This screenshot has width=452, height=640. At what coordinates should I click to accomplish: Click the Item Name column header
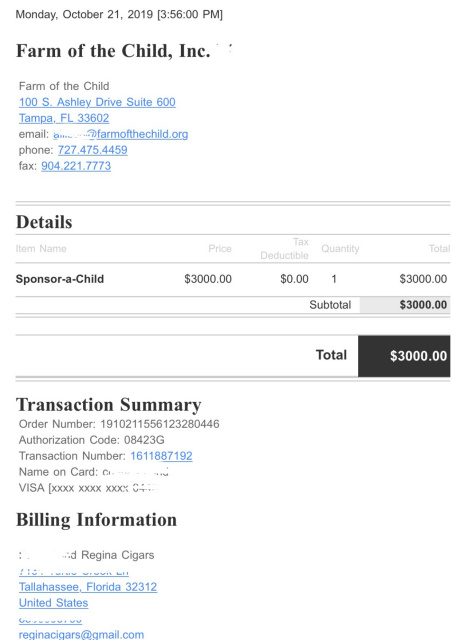pyautogui.click(x=41, y=249)
